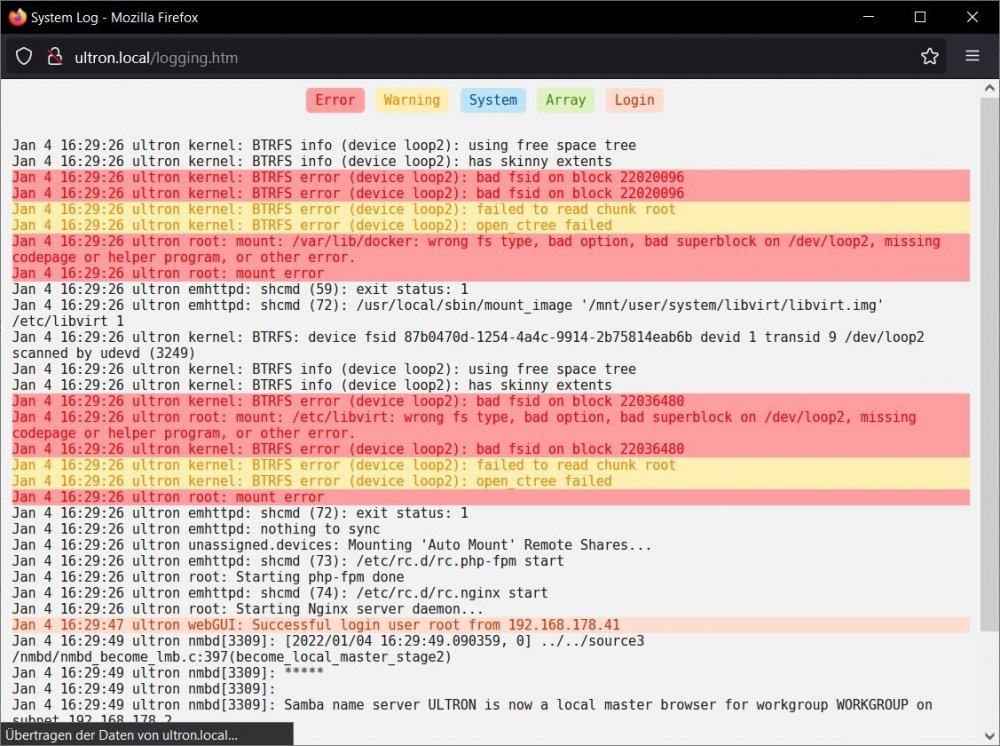The height and width of the screenshot is (746, 1000).
Task: Click the first 'failed to read chunk root' line
Action: [491, 209]
